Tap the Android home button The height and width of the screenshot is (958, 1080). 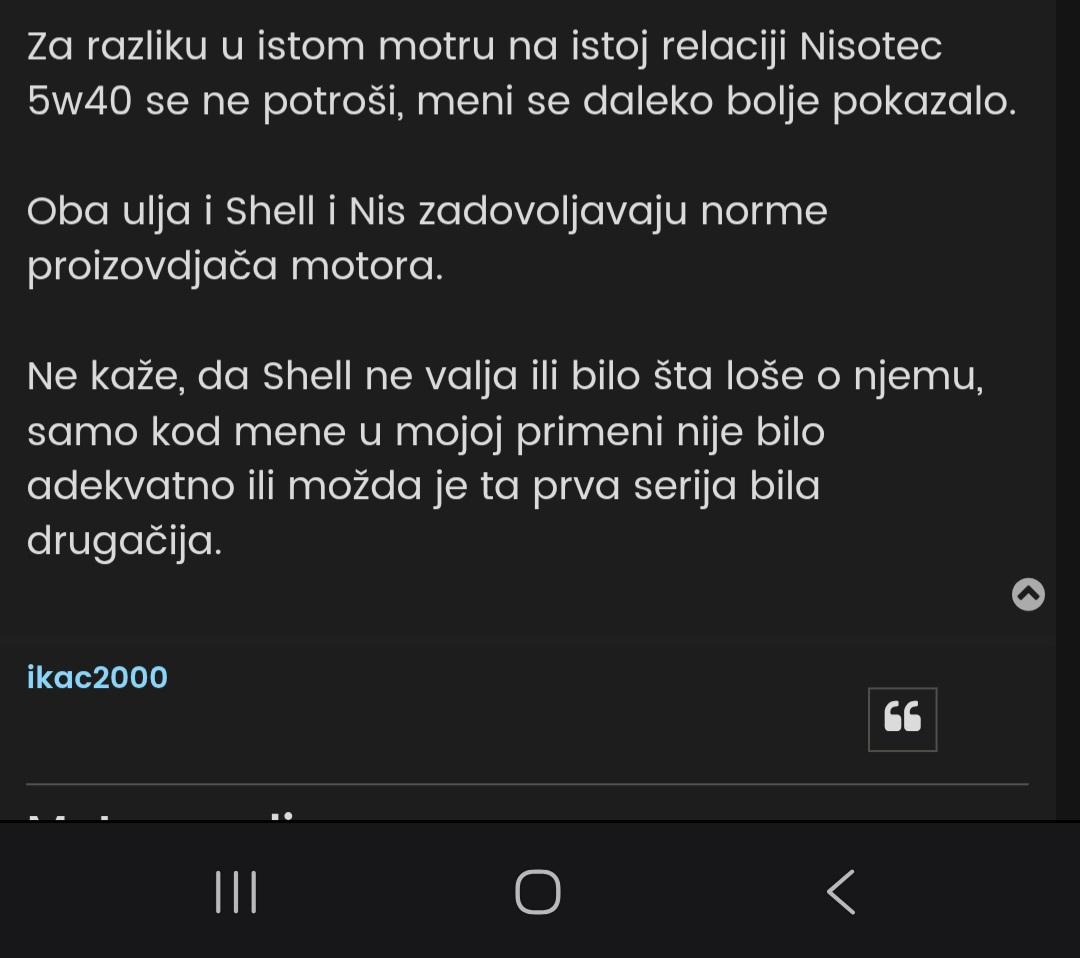point(538,891)
